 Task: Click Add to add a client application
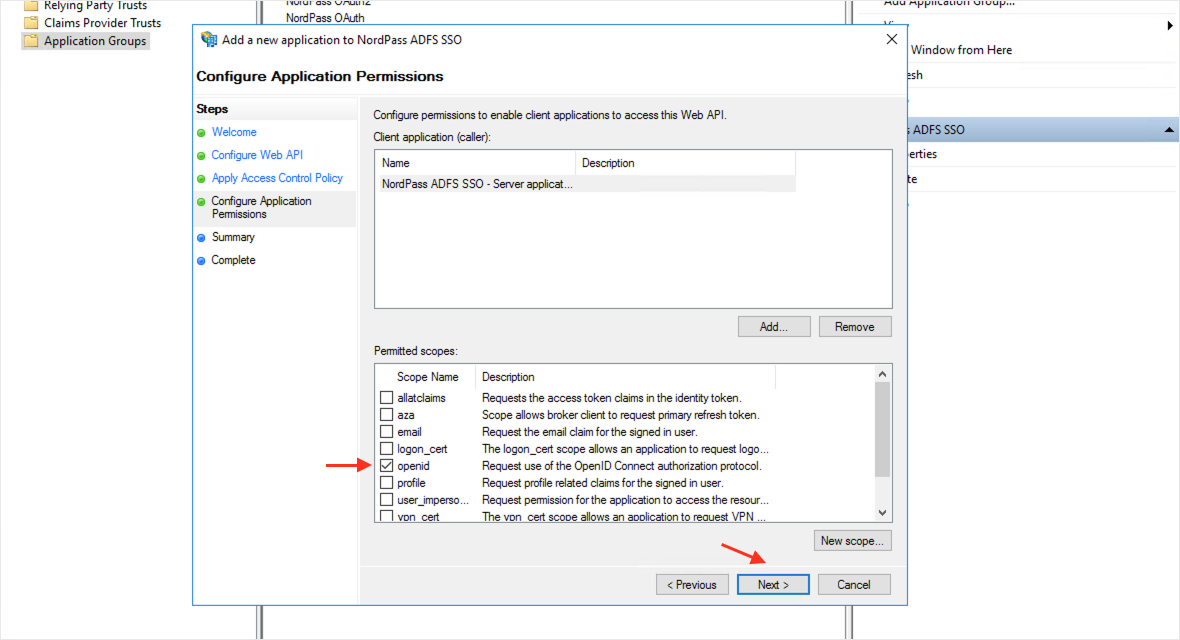pyautogui.click(x=774, y=327)
